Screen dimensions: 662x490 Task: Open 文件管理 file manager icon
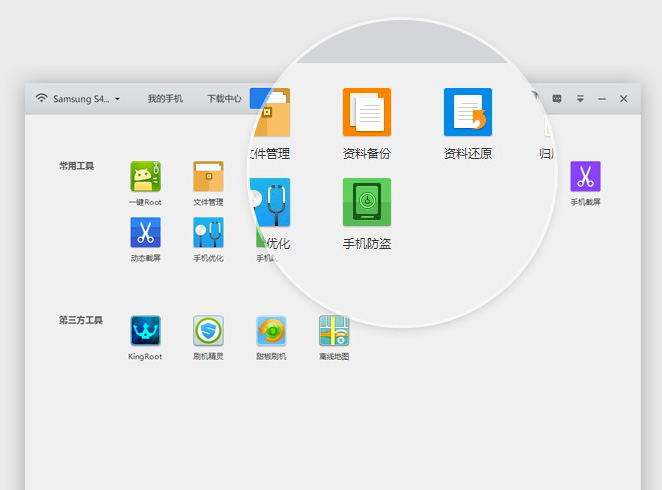(x=208, y=177)
